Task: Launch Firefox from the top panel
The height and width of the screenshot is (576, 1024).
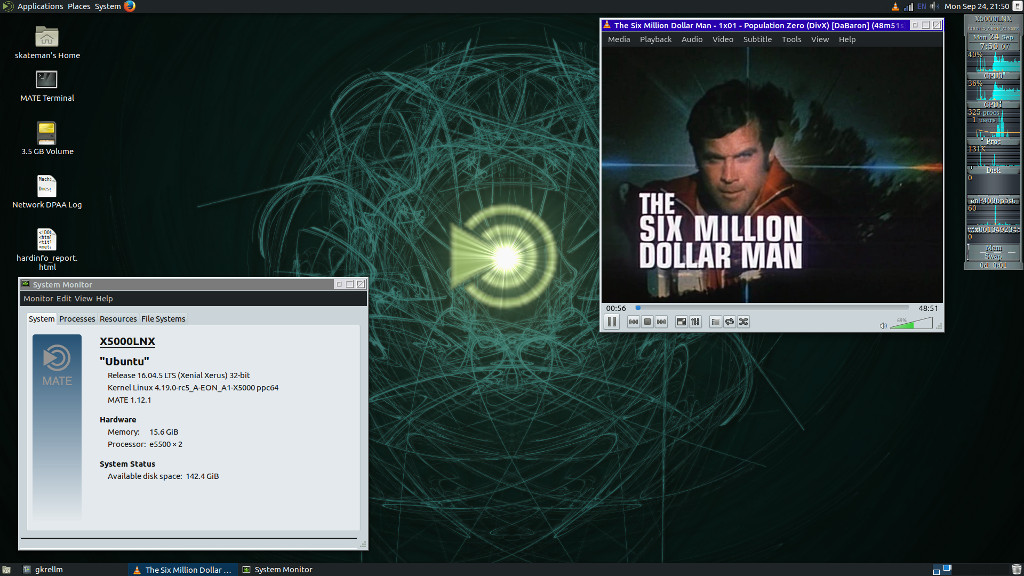Action: coord(129,6)
